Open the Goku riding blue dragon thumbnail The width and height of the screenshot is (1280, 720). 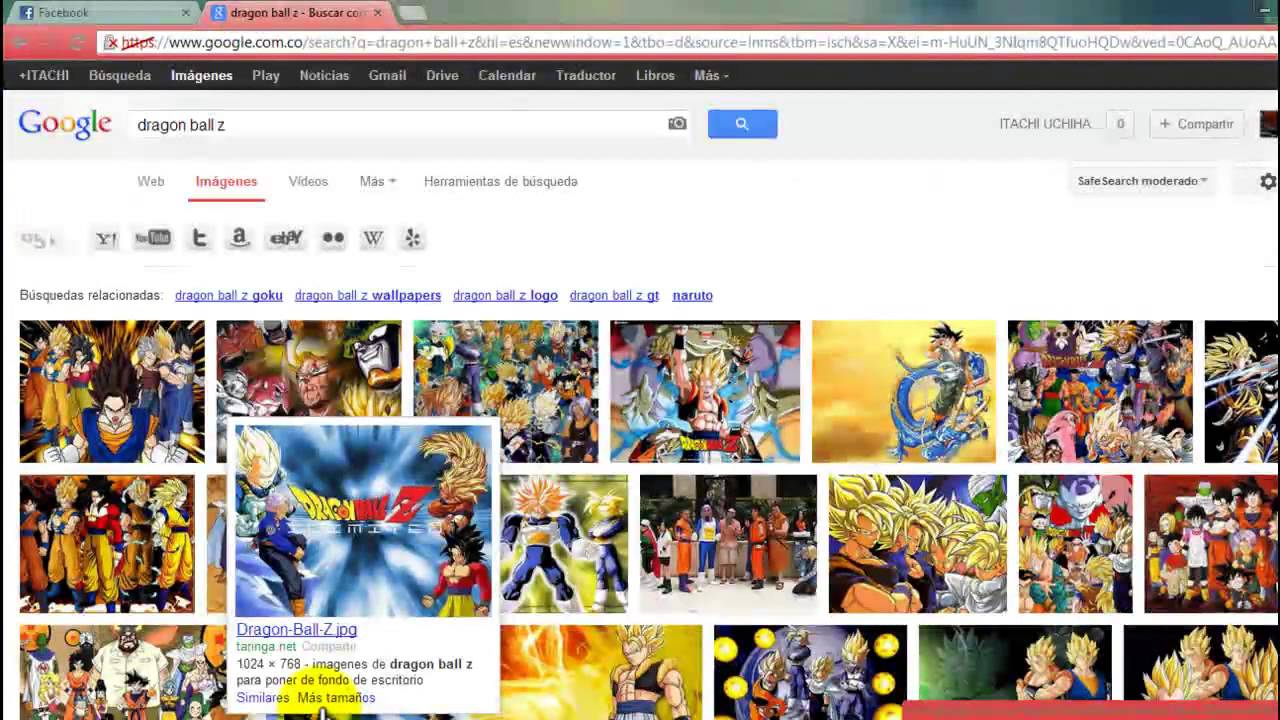click(904, 391)
